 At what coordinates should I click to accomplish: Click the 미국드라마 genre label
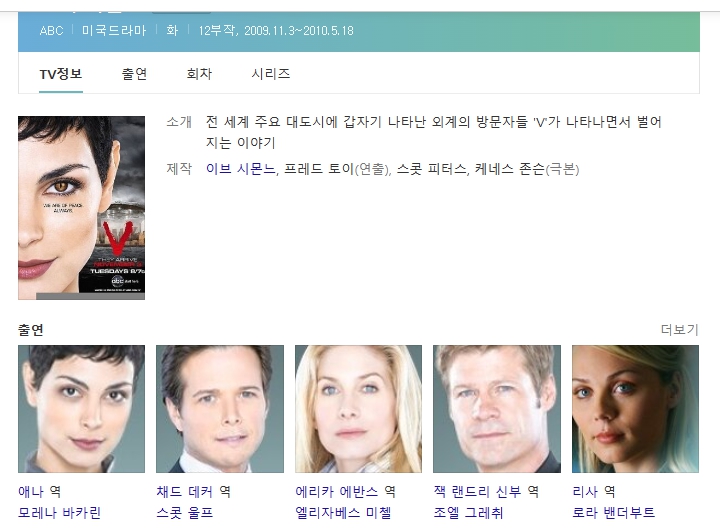pos(114,31)
